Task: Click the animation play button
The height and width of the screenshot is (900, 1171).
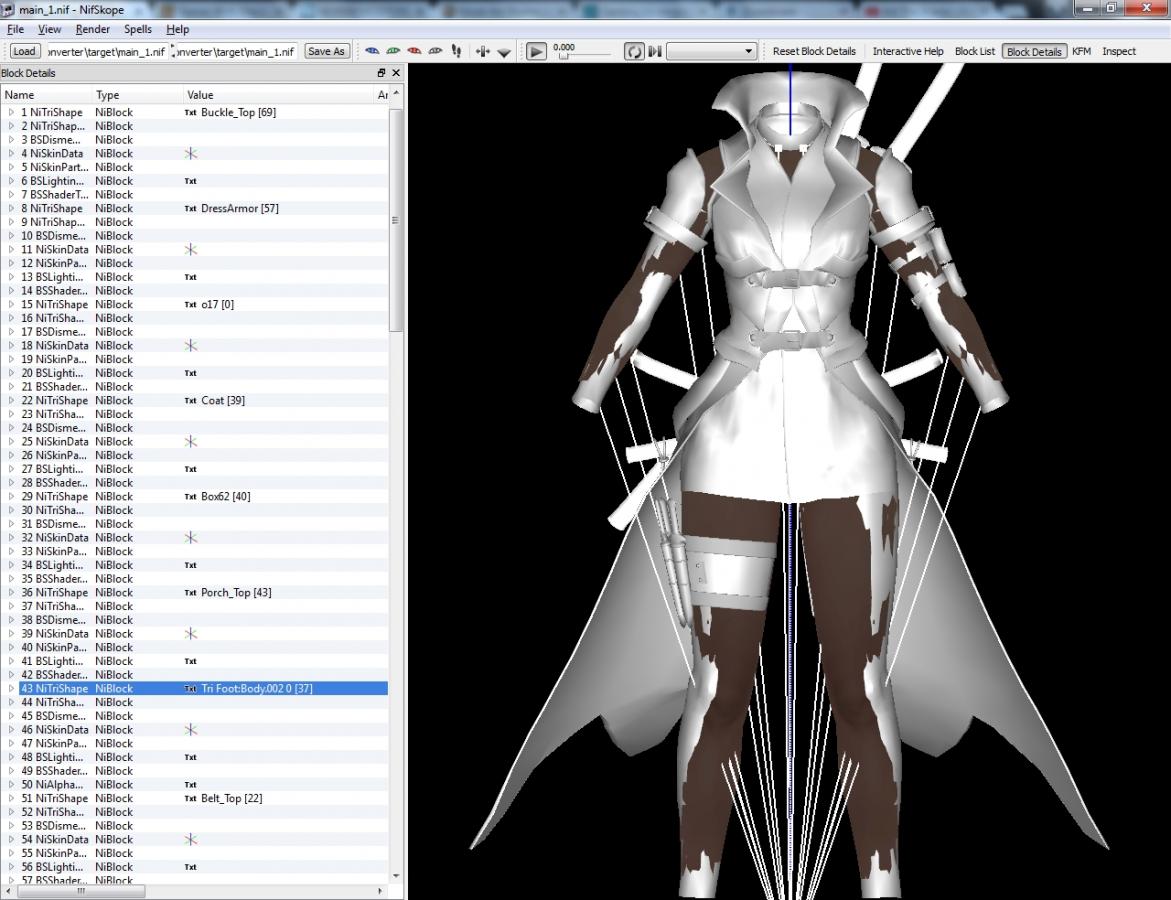Action: pyautogui.click(x=537, y=51)
